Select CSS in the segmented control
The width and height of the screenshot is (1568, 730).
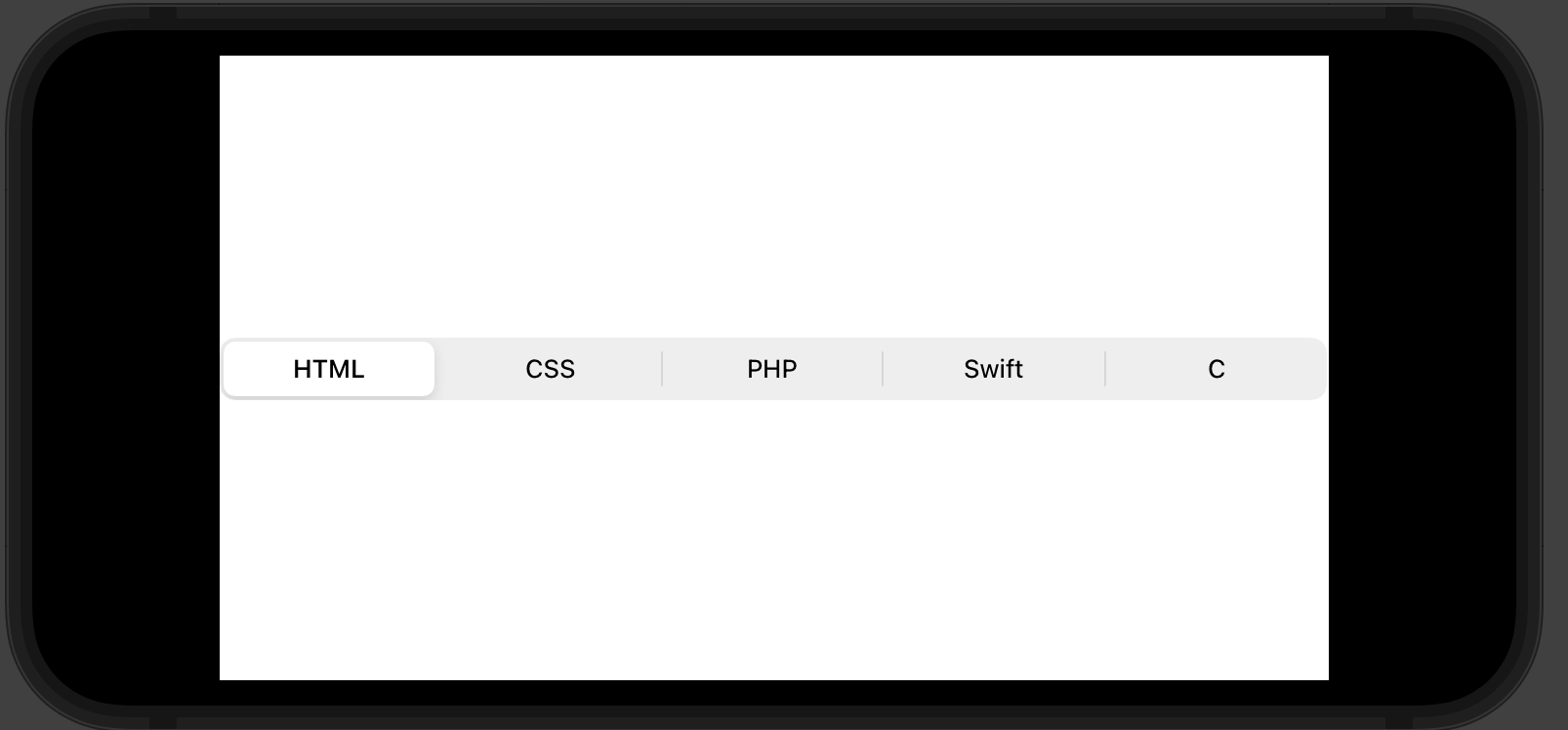(x=550, y=369)
